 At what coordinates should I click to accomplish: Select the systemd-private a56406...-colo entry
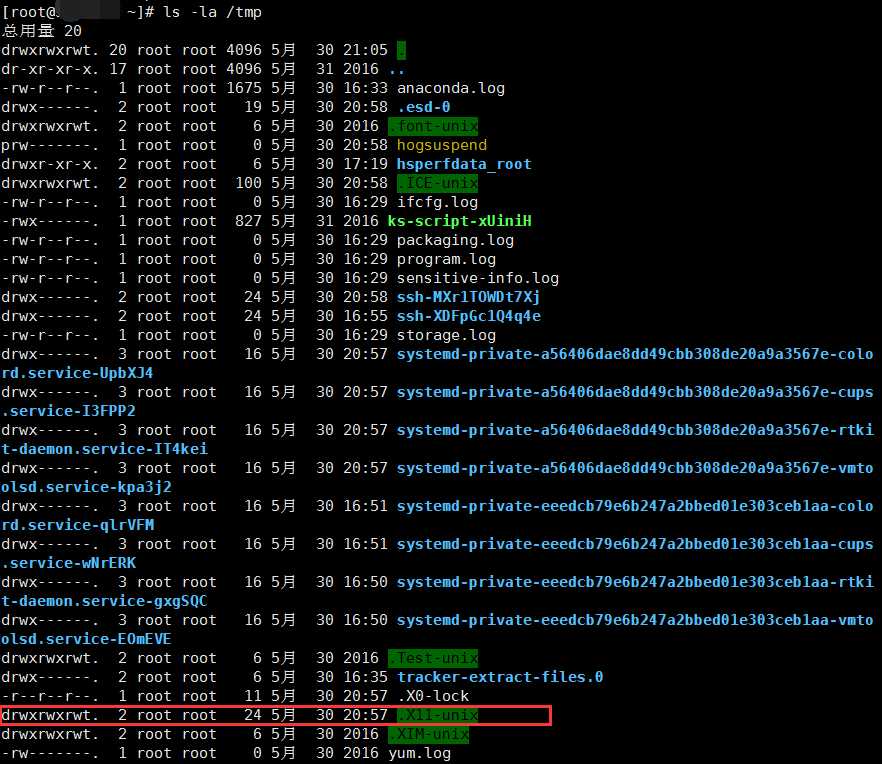point(635,354)
